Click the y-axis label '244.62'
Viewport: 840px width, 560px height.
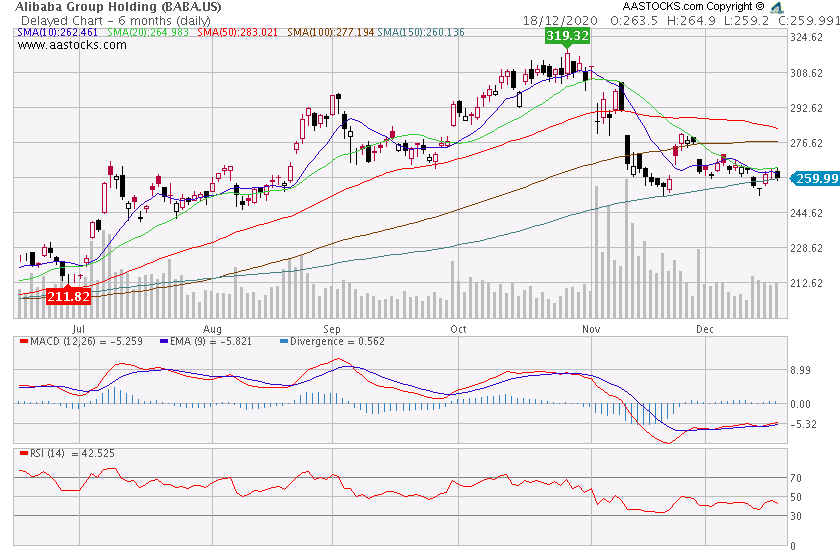click(x=806, y=213)
